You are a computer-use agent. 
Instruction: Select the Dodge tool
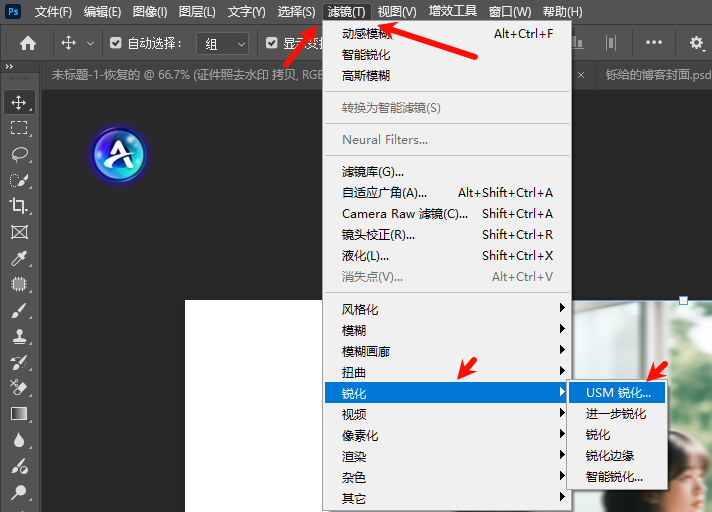pos(19,492)
